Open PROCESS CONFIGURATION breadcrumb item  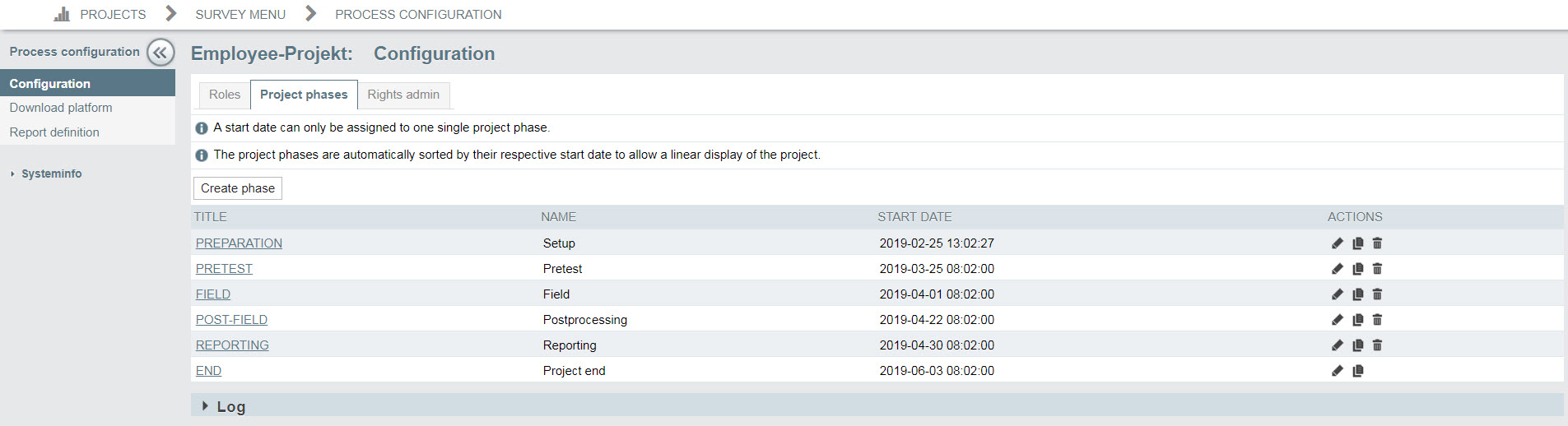pos(418,14)
